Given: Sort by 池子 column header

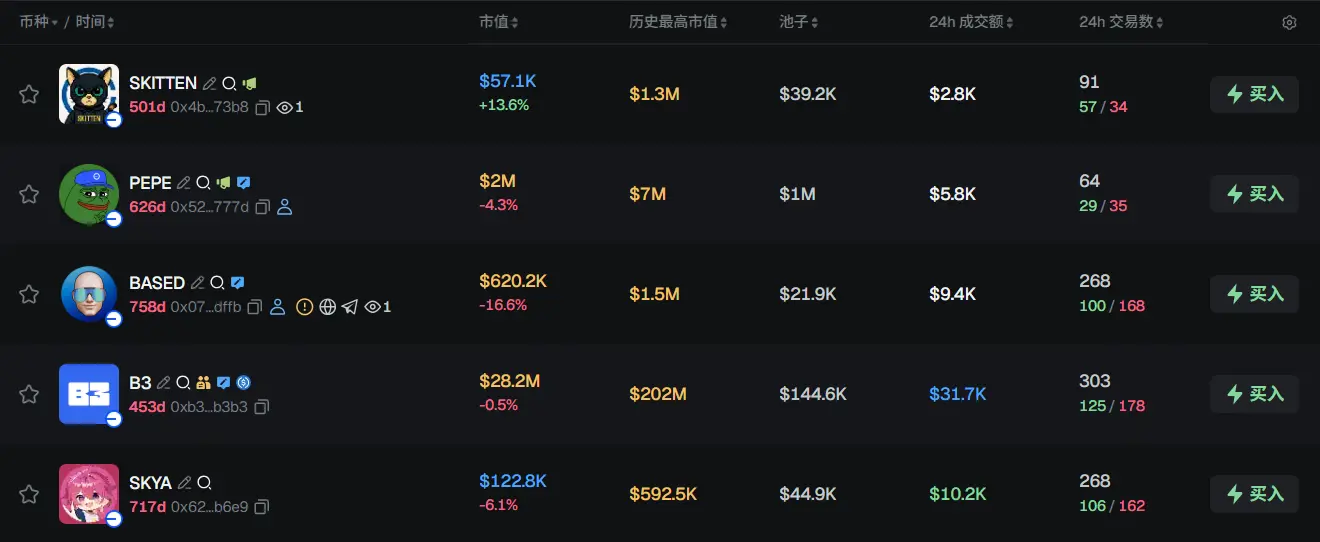Looking at the screenshot, I should (x=799, y=22).
